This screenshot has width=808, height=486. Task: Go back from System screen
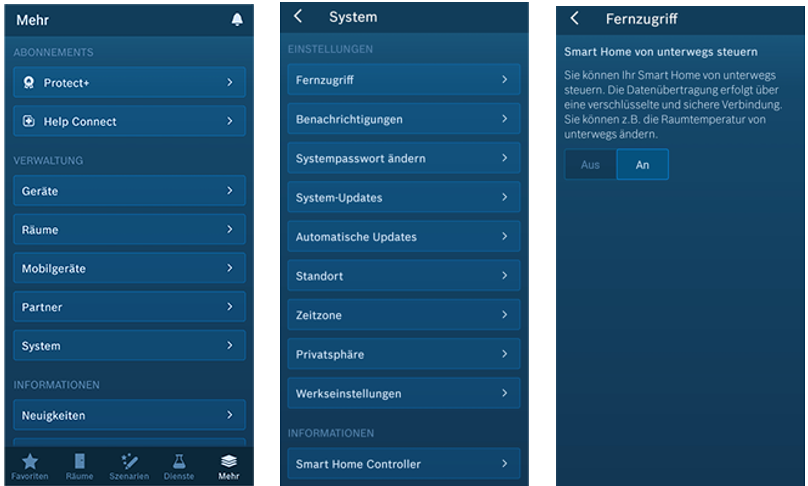(x=298, y=17)
